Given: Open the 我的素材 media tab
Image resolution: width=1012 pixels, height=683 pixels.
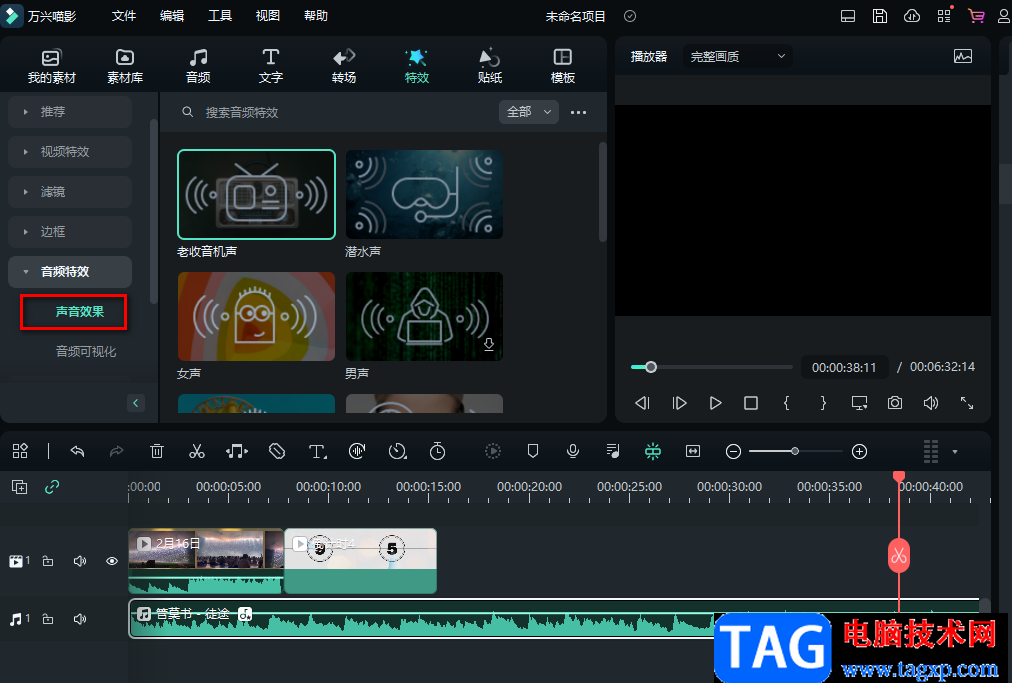Looking at the screenshot, I should [52, 66].
